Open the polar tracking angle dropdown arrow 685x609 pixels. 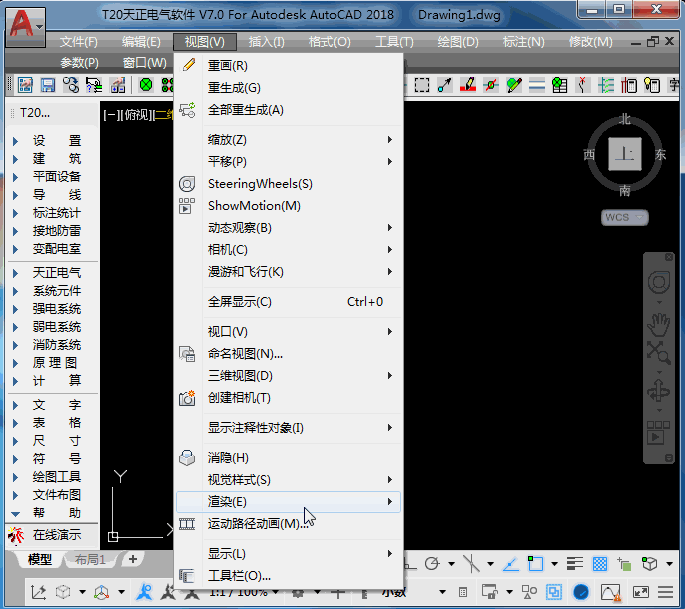click(451, 564)
